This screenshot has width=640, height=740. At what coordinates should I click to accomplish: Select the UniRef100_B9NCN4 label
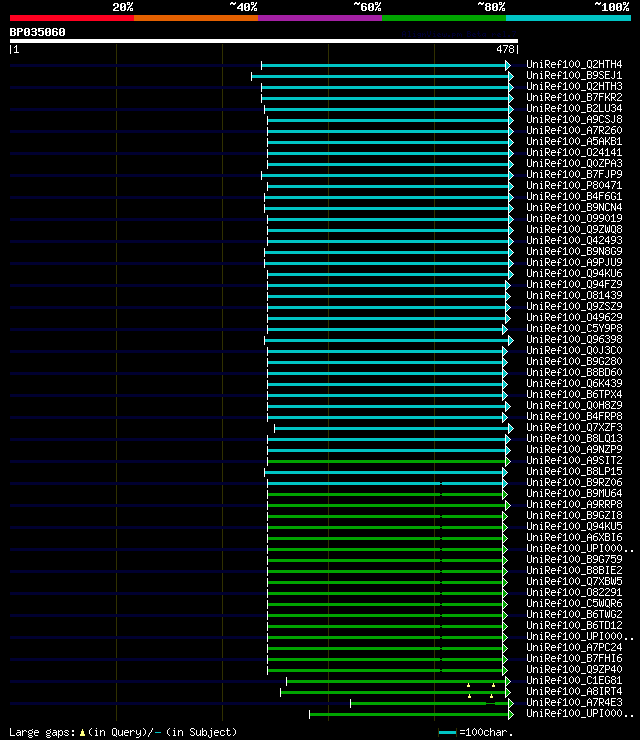click(x=574, y=207)
